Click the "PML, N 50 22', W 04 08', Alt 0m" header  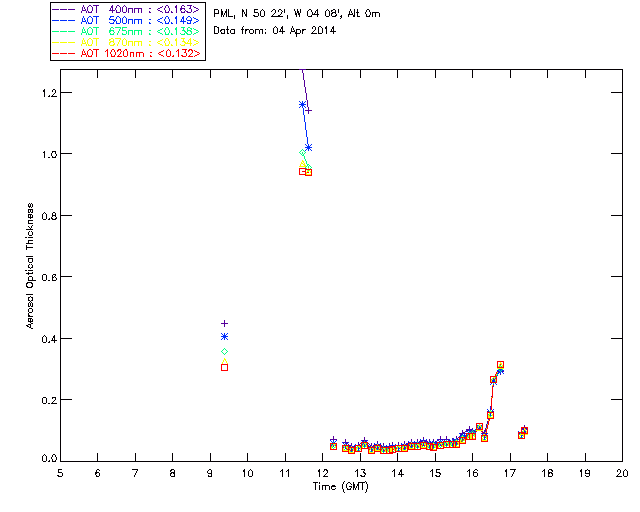[x=297, y=14]
